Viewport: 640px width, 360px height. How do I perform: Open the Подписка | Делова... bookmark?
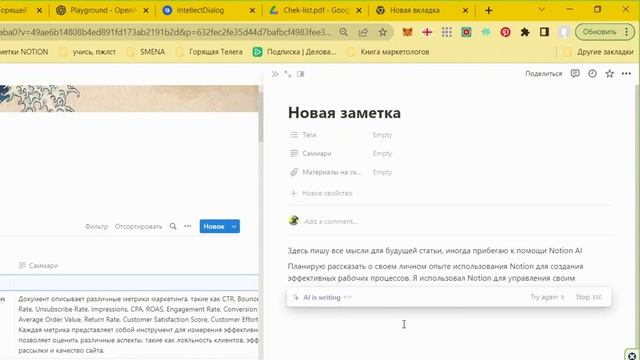(294, 52)
